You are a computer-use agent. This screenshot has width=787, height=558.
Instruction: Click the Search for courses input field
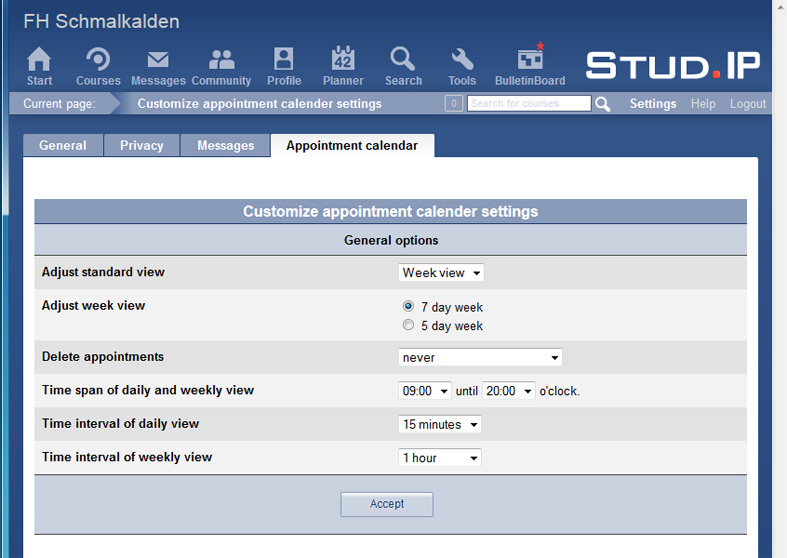click(x=529, y=103)
